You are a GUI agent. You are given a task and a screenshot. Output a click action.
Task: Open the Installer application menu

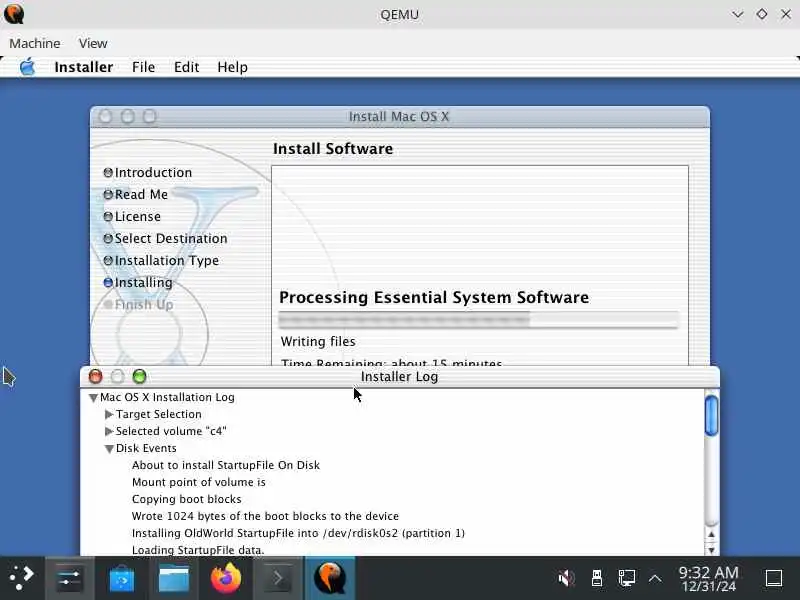(x=84, y=67)
